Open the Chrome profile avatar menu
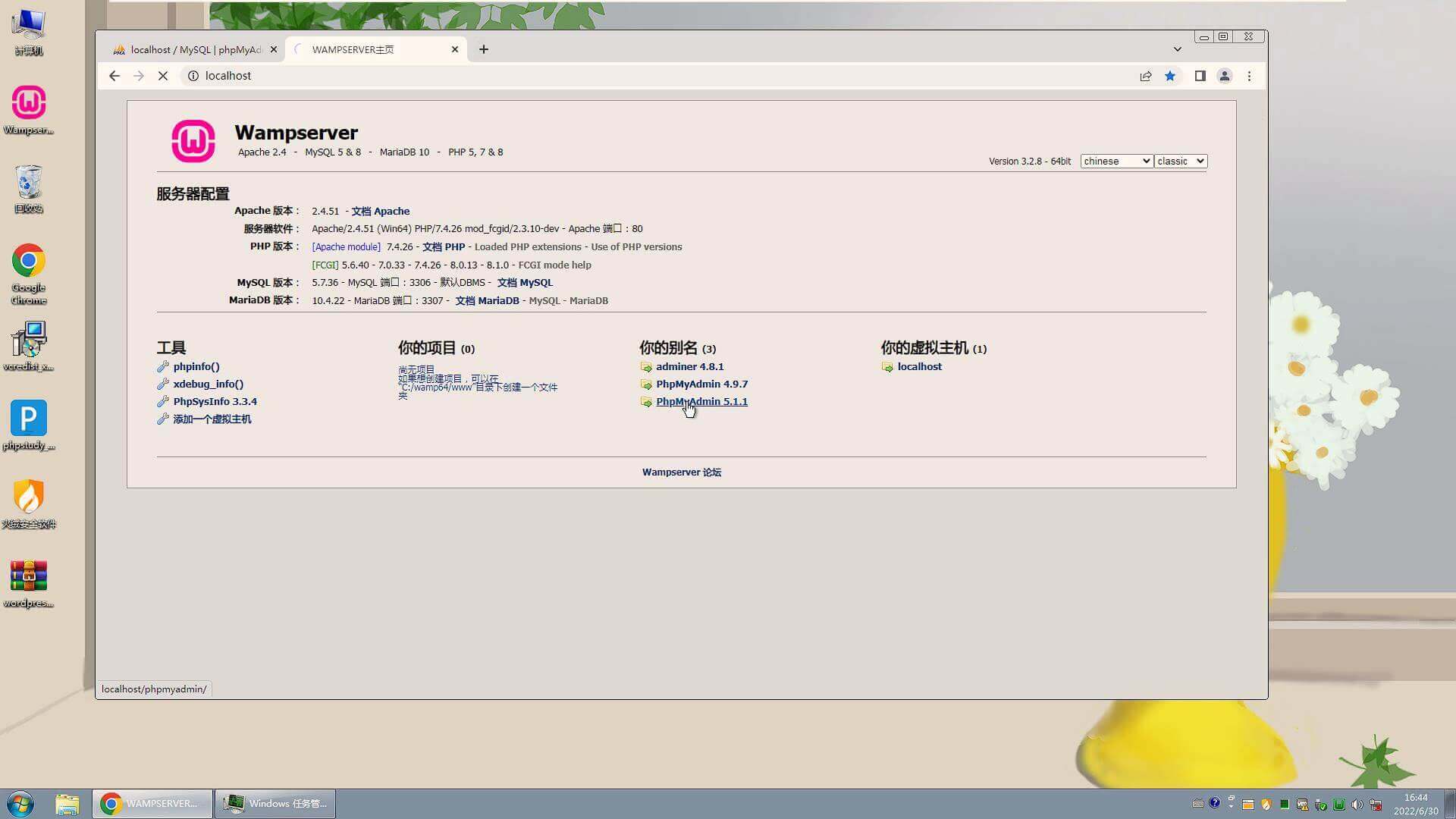The height and width of the screenshot is (819, 1456). (x=1225, y=76)
